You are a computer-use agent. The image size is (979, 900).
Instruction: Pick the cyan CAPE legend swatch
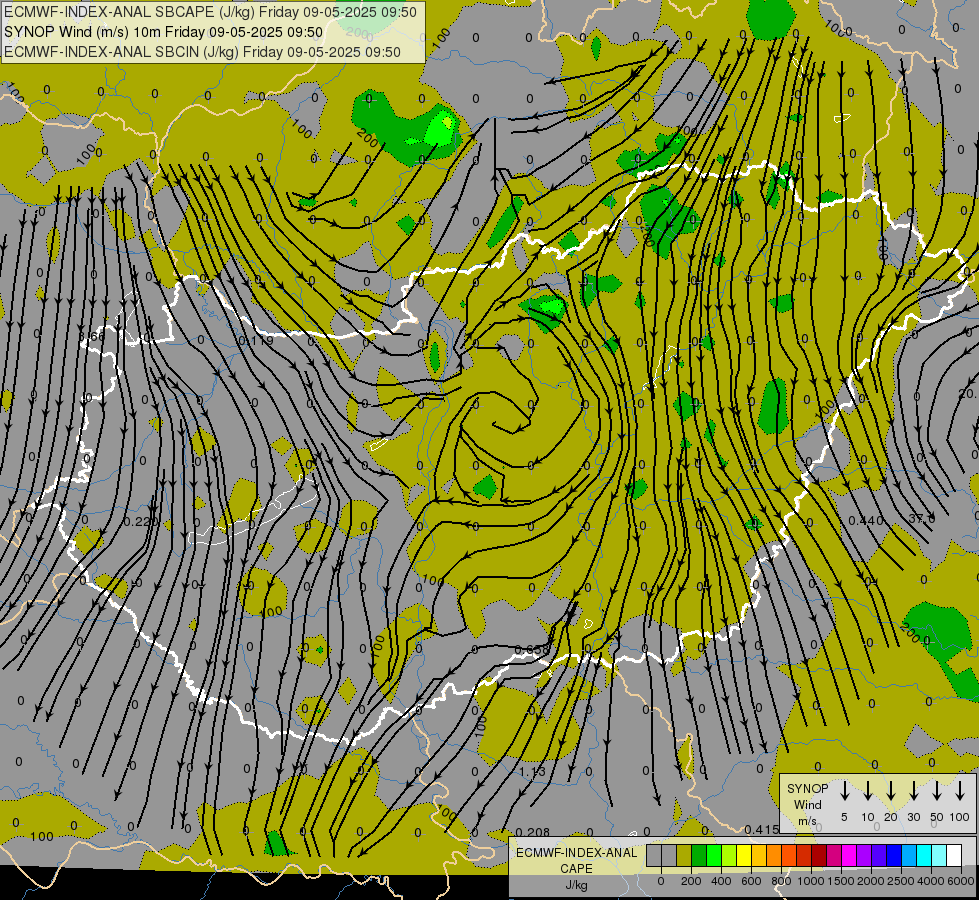pos(925,856)
